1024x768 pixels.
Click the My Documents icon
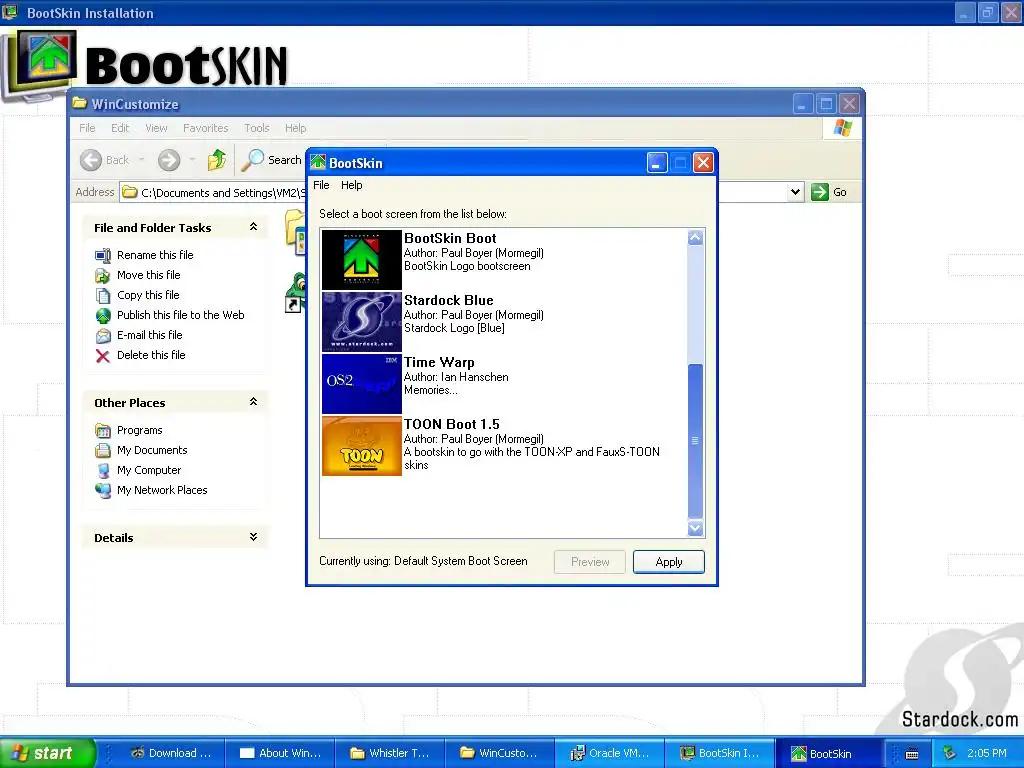click(103, 451)
